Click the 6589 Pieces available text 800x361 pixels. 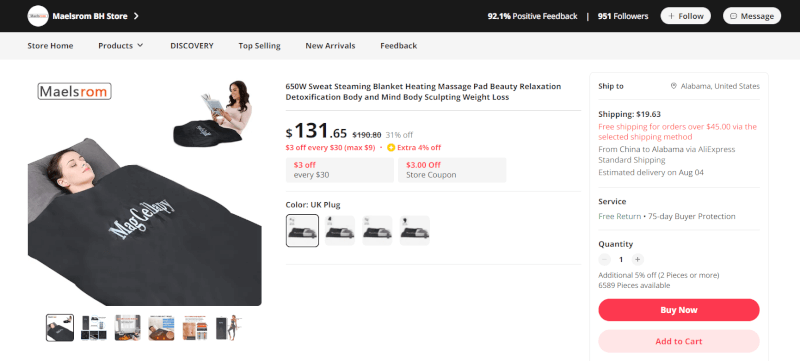coord(634,286)
